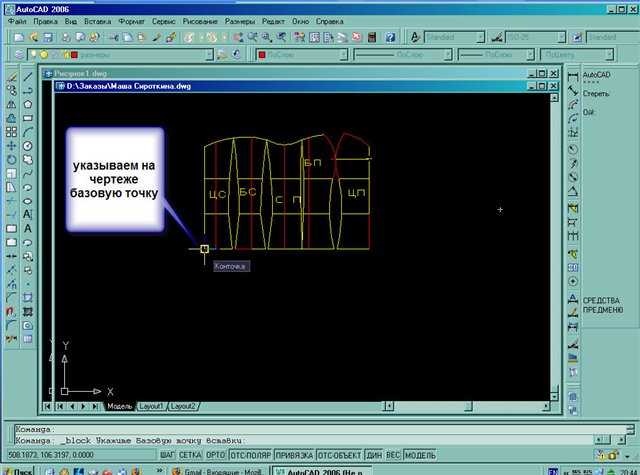Switch to the Layout1 tab
Screen dimensions: 640x475
pos(151,407)
